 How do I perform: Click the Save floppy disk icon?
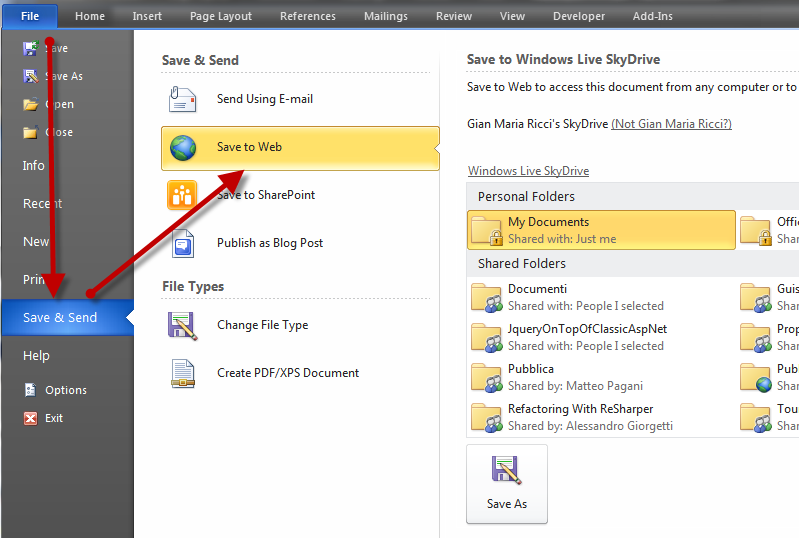(31, 48)
